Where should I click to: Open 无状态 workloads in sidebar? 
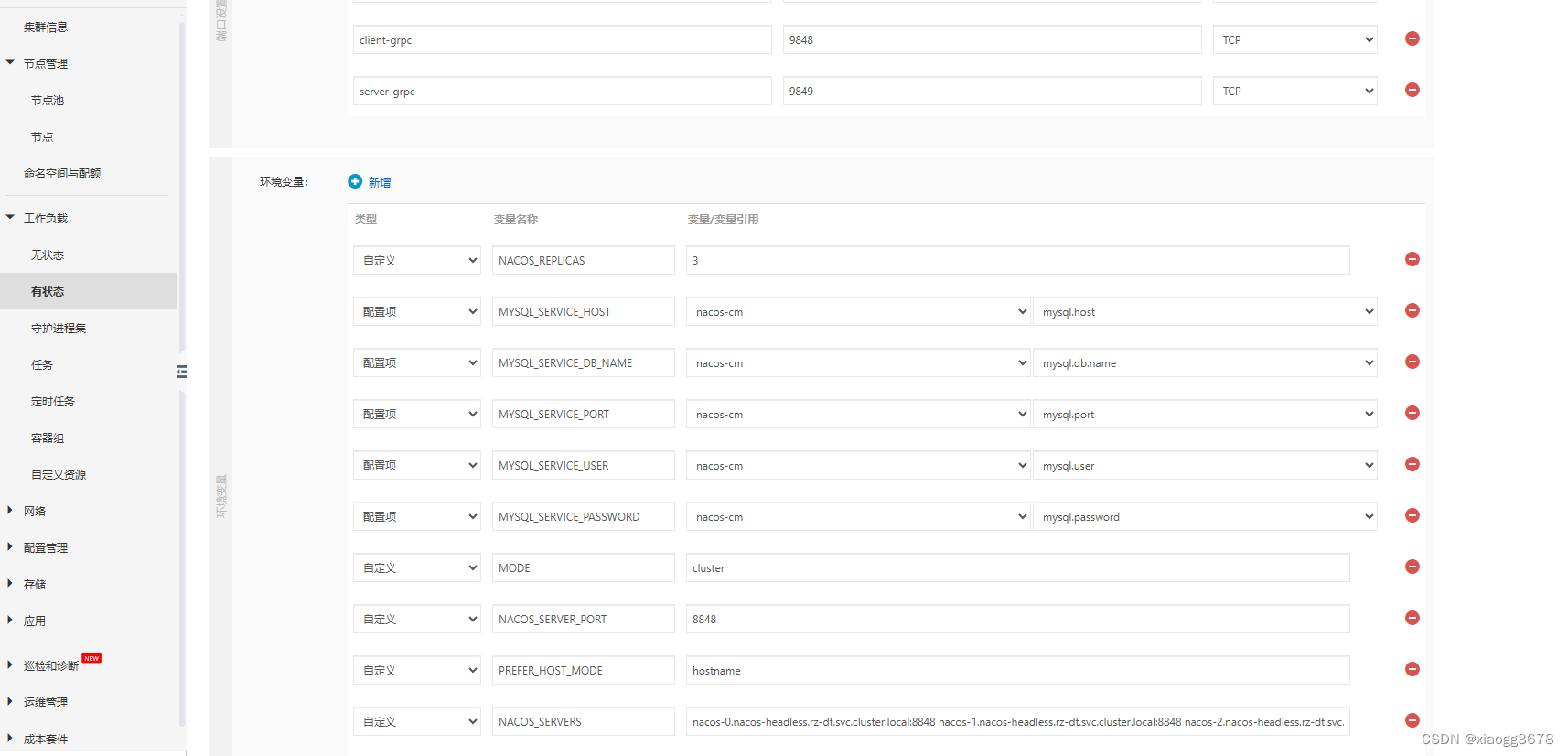point(48,254)
